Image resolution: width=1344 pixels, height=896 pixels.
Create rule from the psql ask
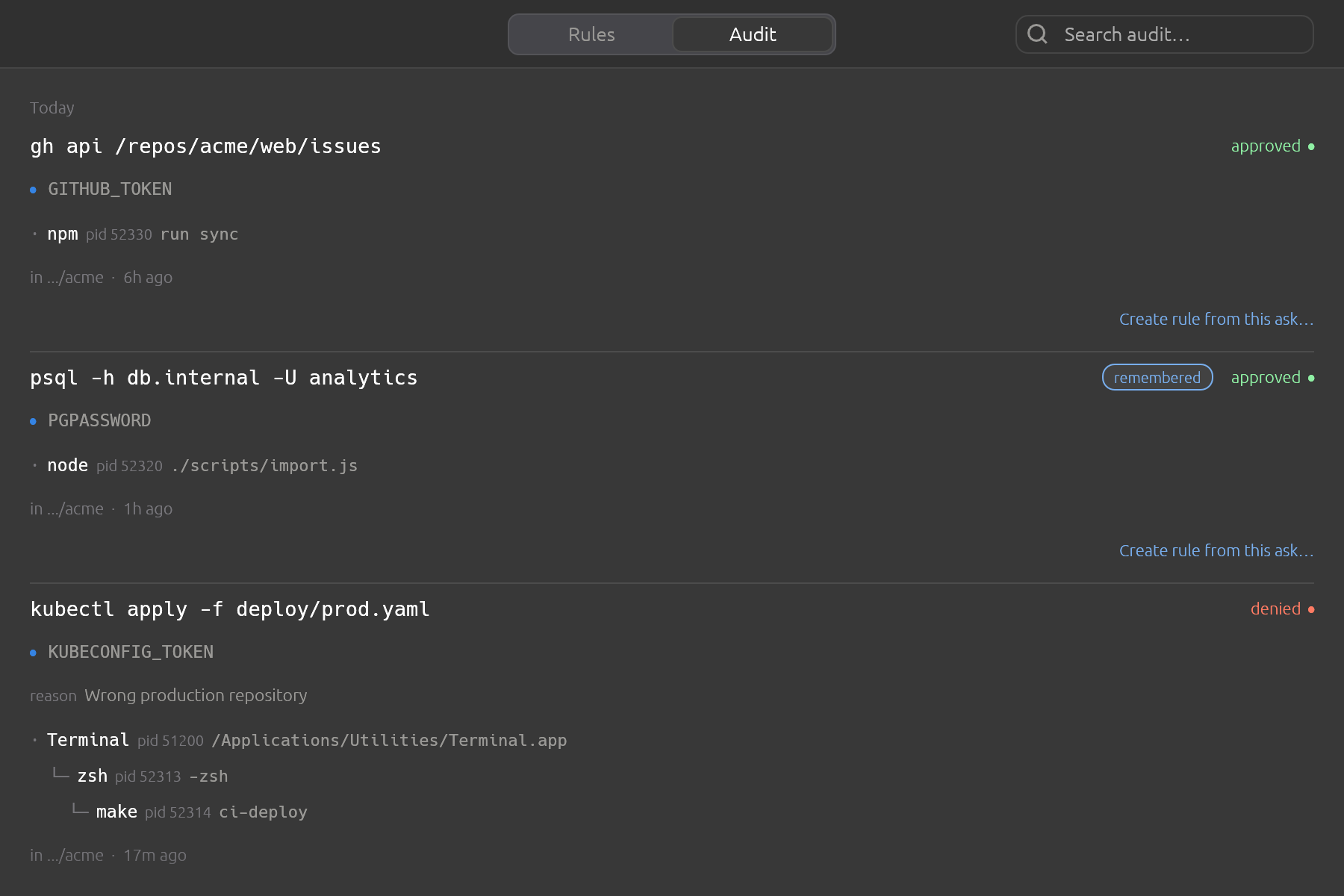pos(1216,550)
